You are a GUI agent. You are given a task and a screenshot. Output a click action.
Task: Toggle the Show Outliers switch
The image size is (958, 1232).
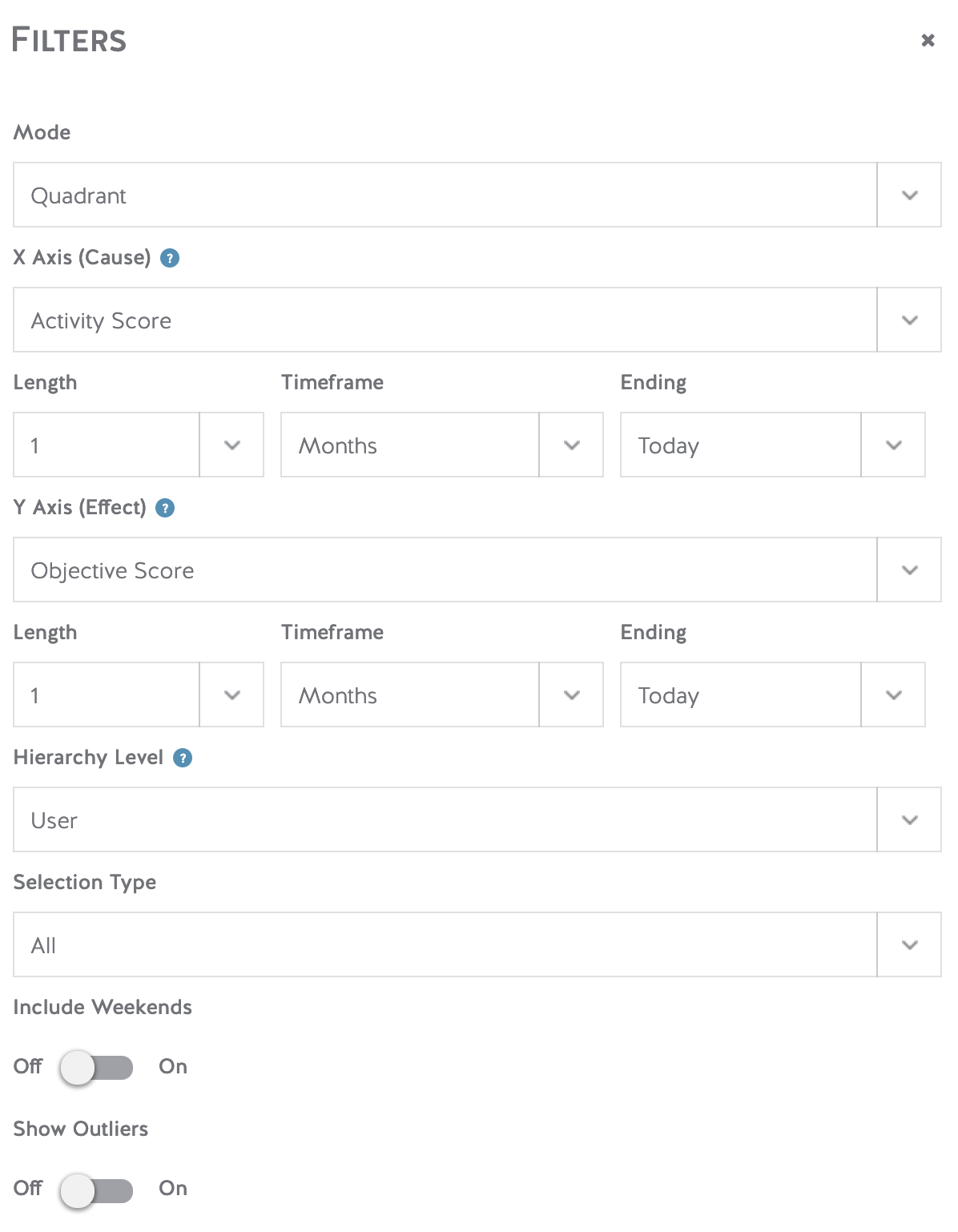coord(97,1189)
